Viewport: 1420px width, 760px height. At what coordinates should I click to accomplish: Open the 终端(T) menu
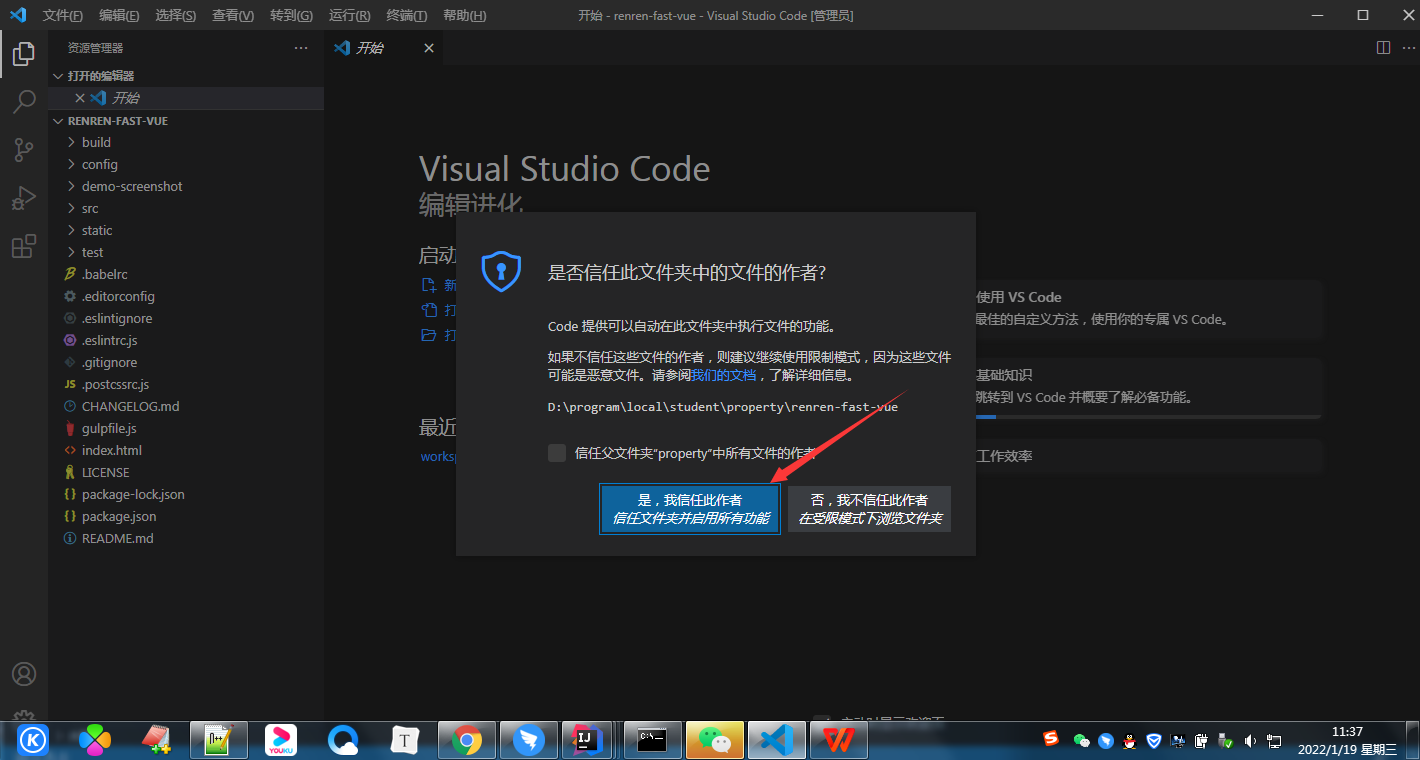[x=407, y=16]
